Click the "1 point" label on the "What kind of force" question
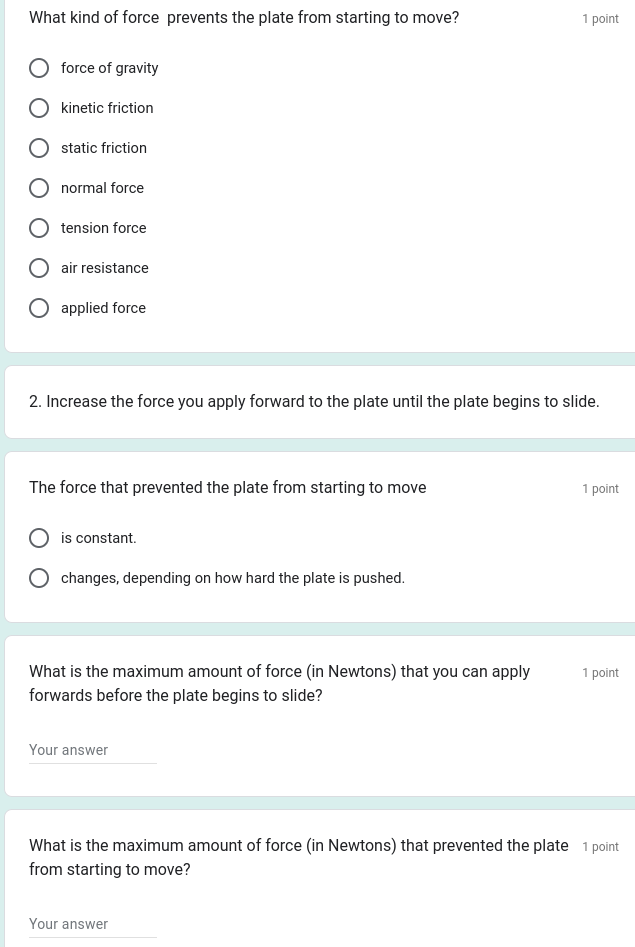Viewport: 635px width, 947px height. coord(600,19)
